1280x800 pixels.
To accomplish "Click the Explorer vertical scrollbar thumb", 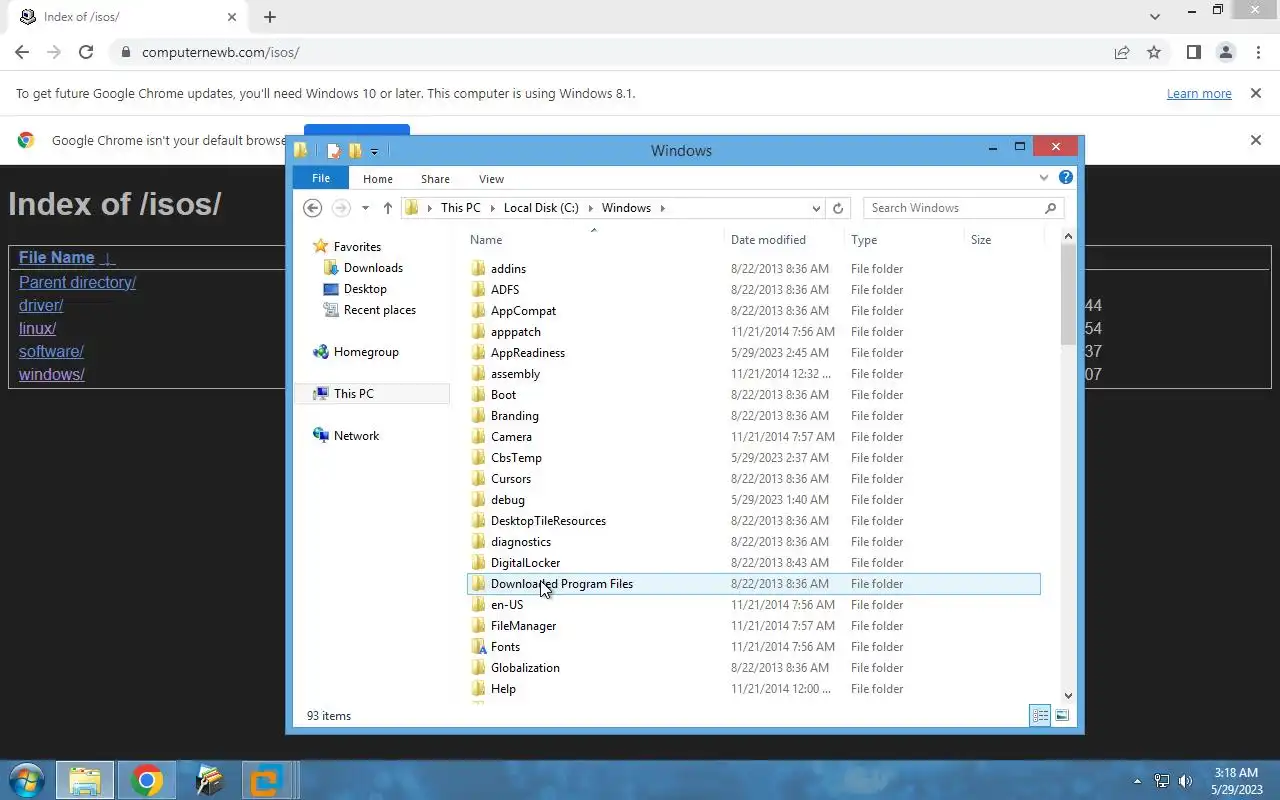I will click(x=1067, y=294).
